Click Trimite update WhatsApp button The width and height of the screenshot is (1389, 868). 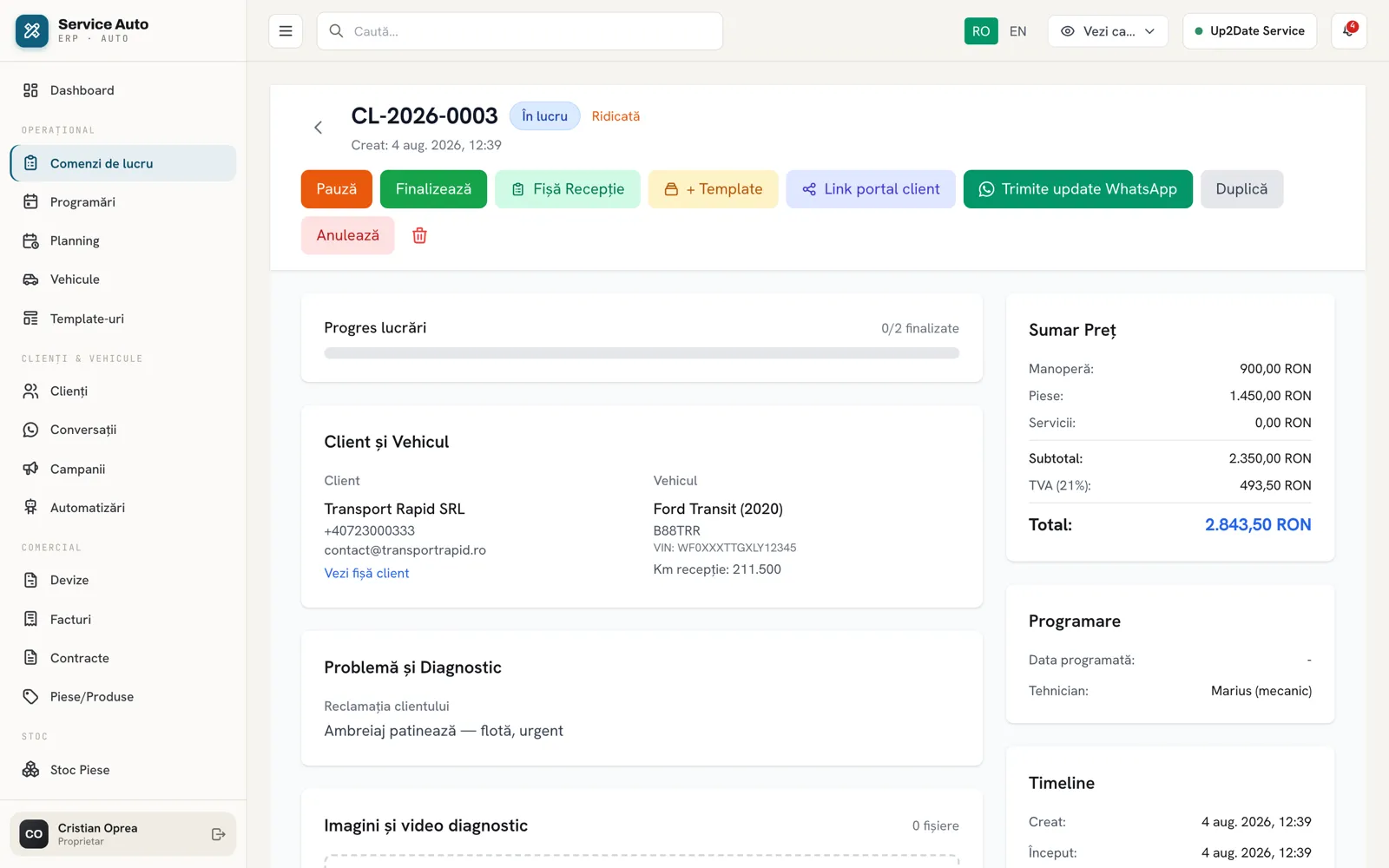pos(1077,189)
